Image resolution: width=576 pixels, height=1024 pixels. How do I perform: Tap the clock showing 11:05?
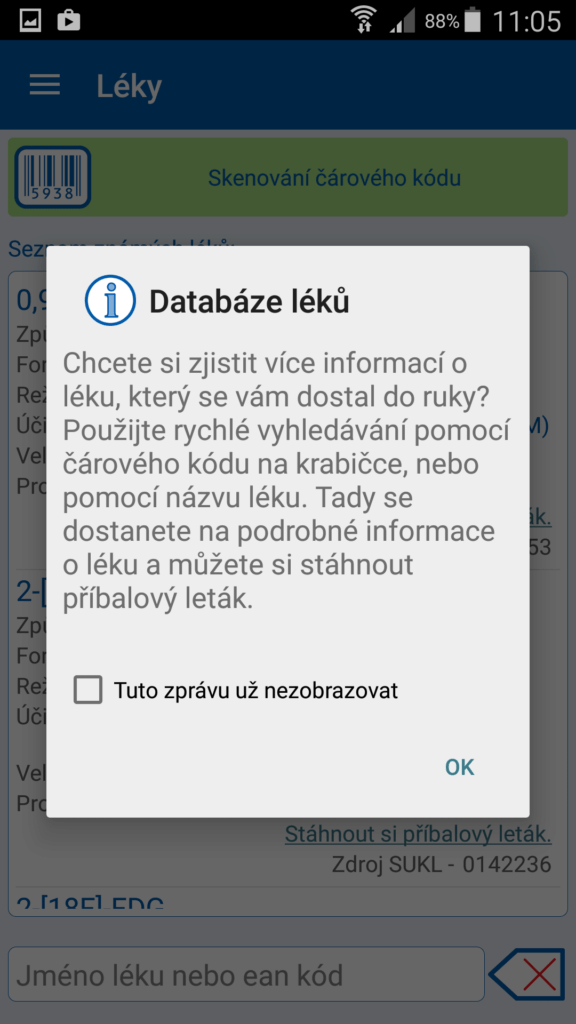pyautogui.click(x=526, y=21)
